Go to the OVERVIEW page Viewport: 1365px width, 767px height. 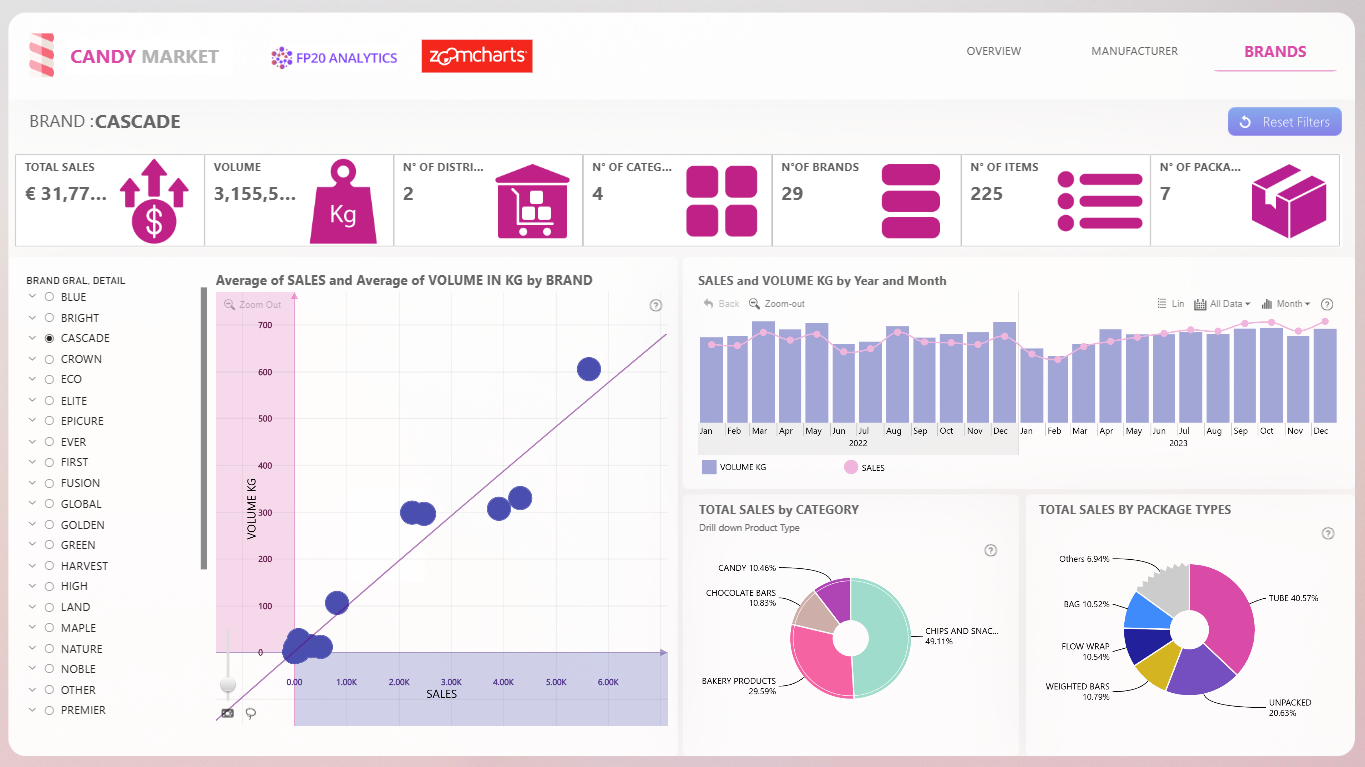pos(993,51)
